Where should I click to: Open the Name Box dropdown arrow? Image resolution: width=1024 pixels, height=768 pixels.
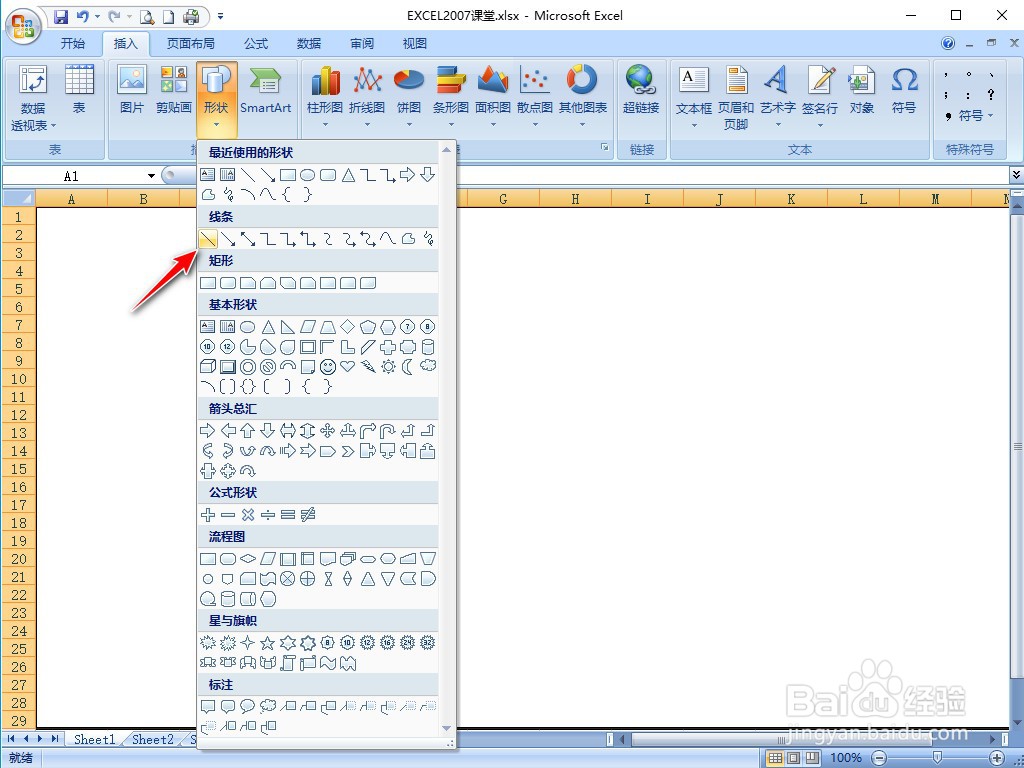pos(152,176)
